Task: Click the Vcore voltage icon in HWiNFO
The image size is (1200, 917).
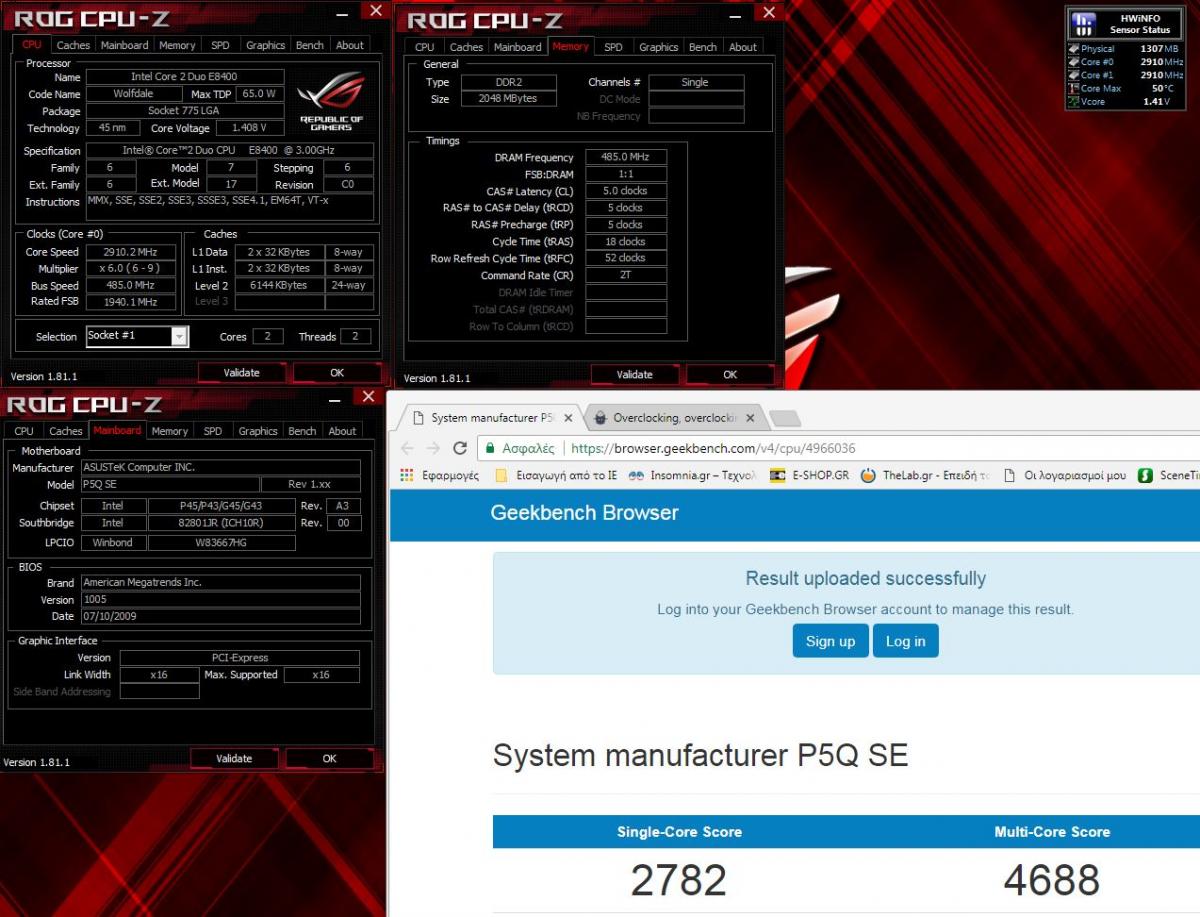Action: (x=1073, y=101)
